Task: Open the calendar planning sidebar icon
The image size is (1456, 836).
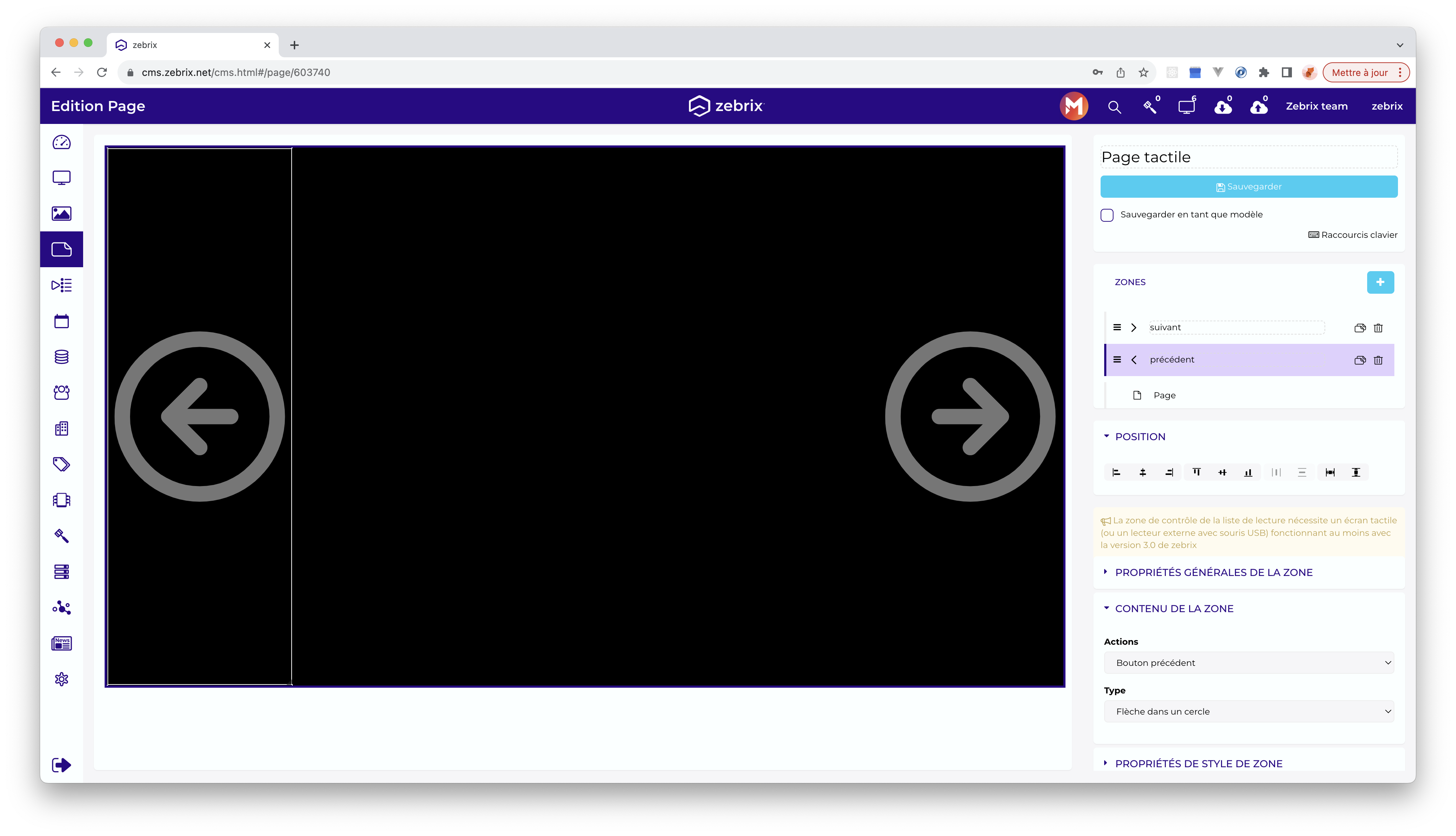Action: tap(61, 321)
